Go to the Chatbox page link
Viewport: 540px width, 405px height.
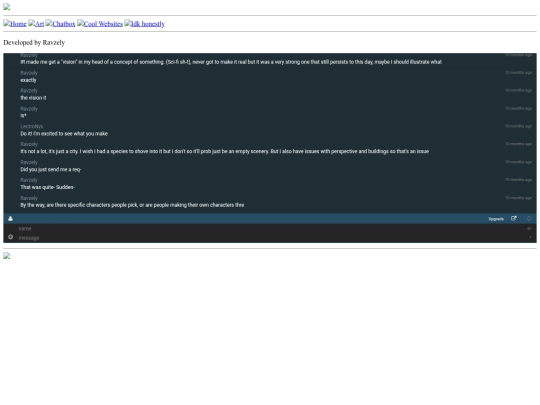click(x=60, y=24)
